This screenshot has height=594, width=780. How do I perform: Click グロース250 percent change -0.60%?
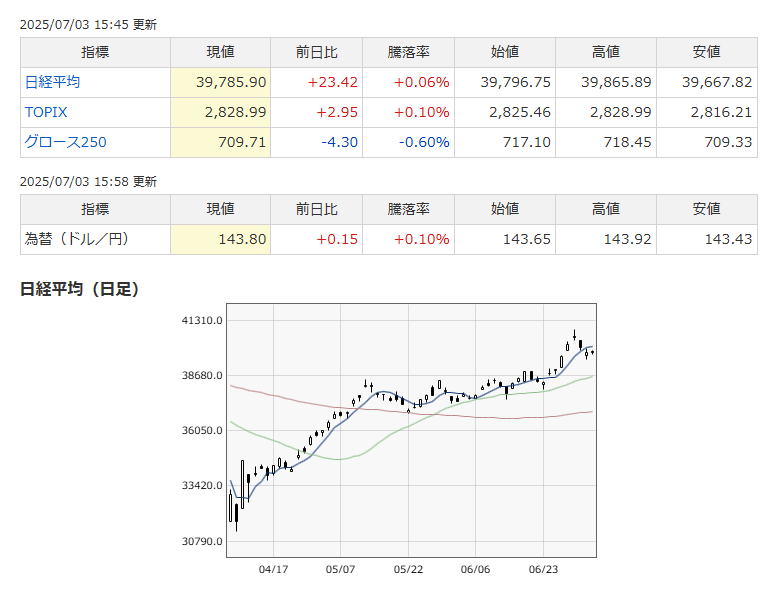(424, 142)
